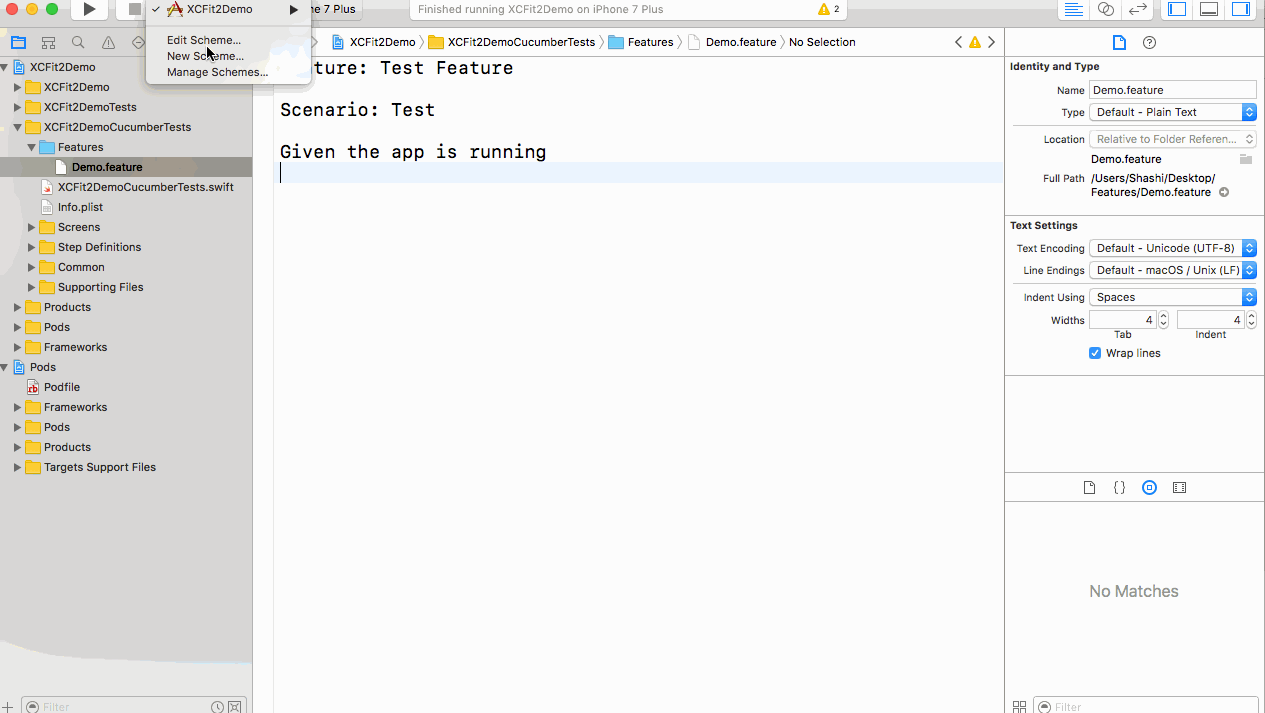Show the File inspector

[x=1119, y=43]
